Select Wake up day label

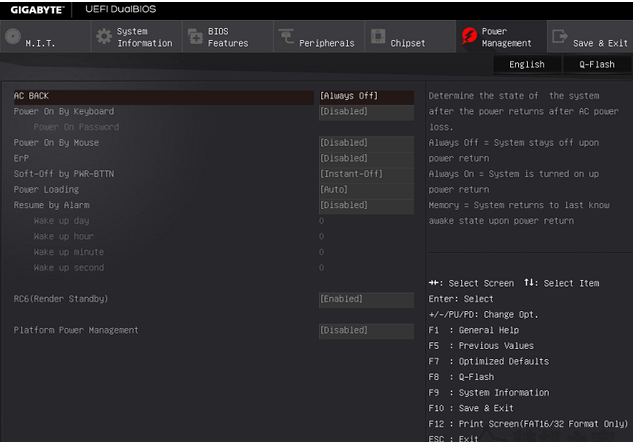pyautogui.click(x=61, y=221)
